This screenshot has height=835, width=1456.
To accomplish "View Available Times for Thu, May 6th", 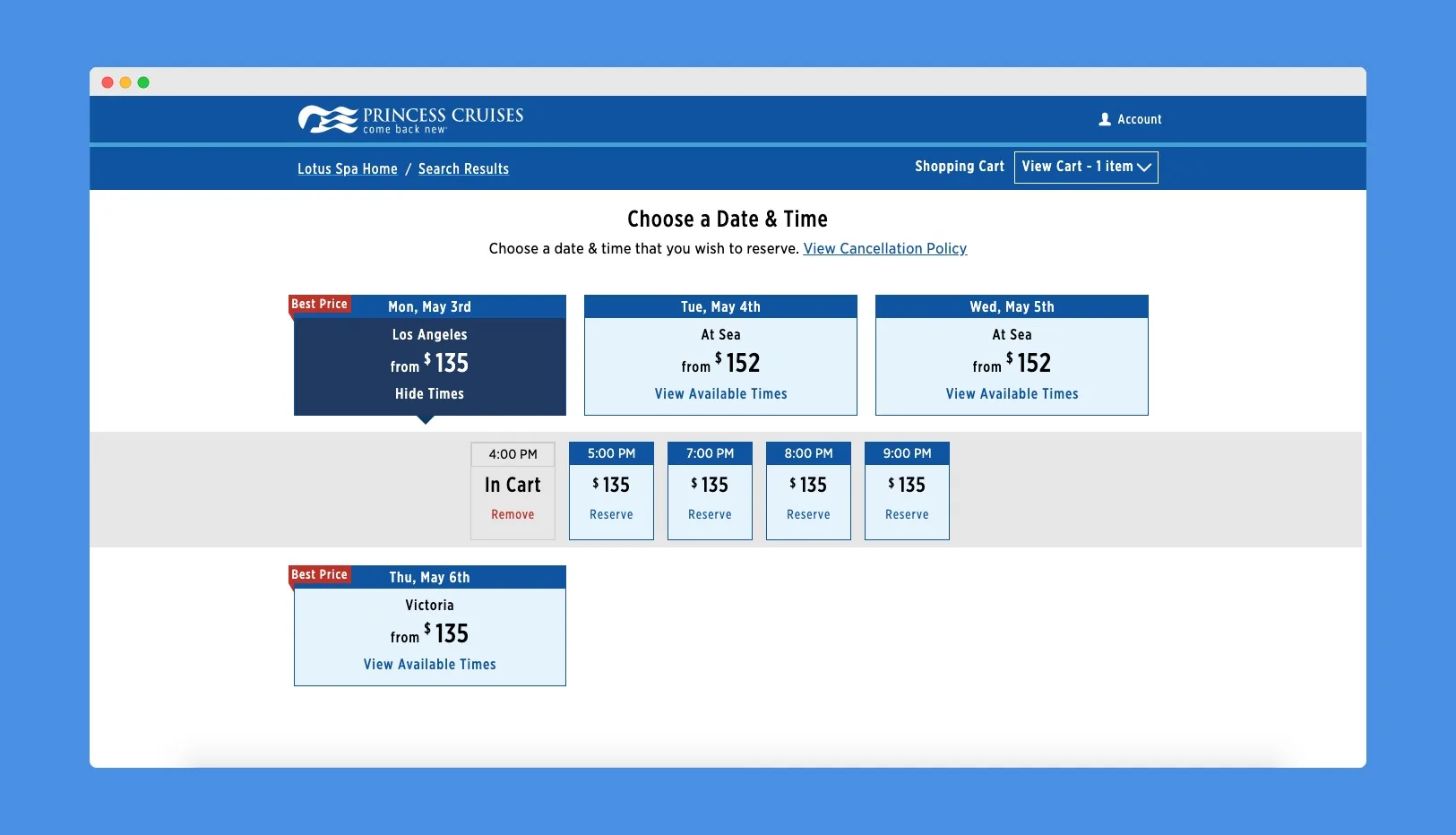I will coord(429,664).
